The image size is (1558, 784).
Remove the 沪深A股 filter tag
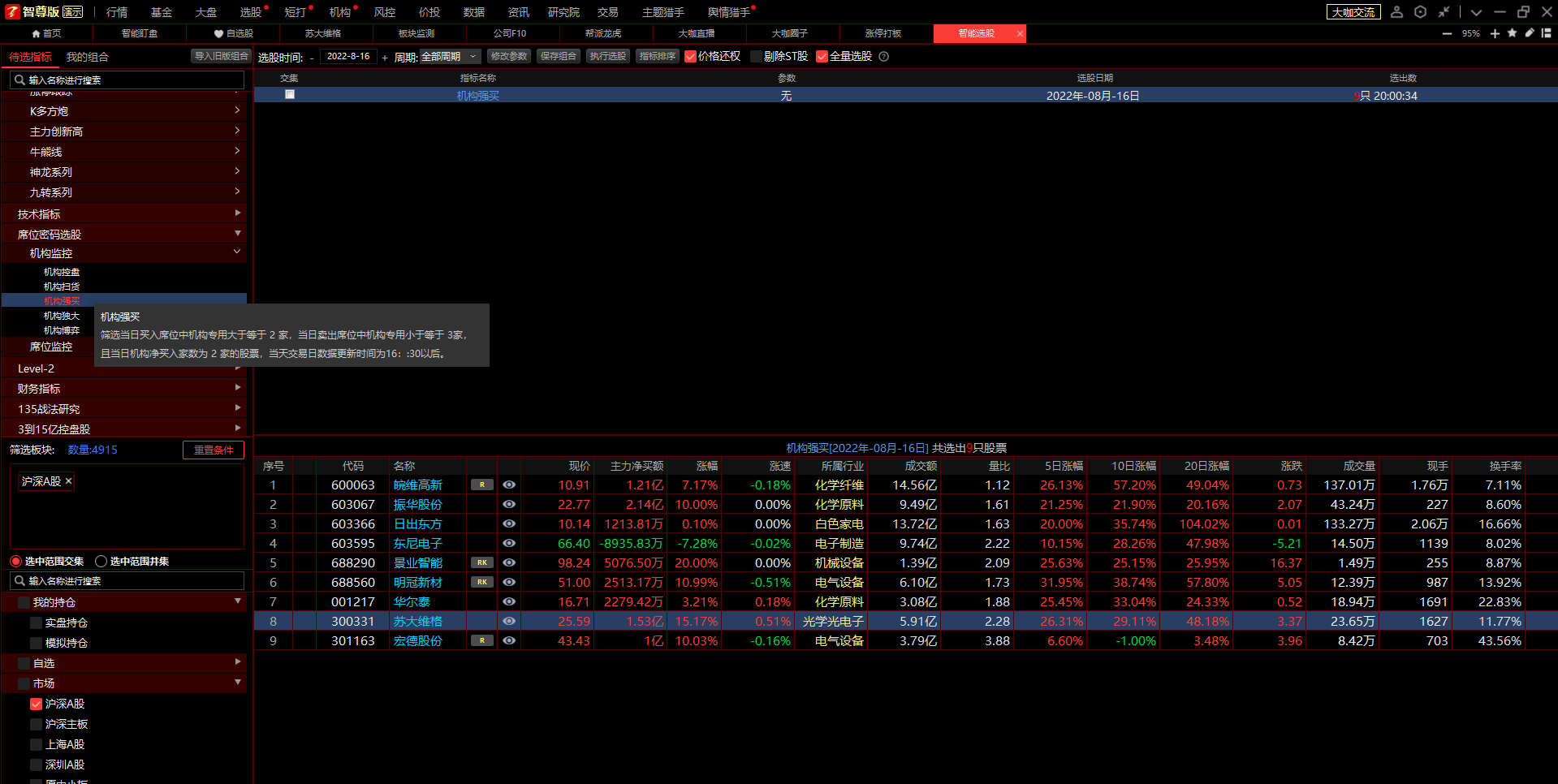69,481
